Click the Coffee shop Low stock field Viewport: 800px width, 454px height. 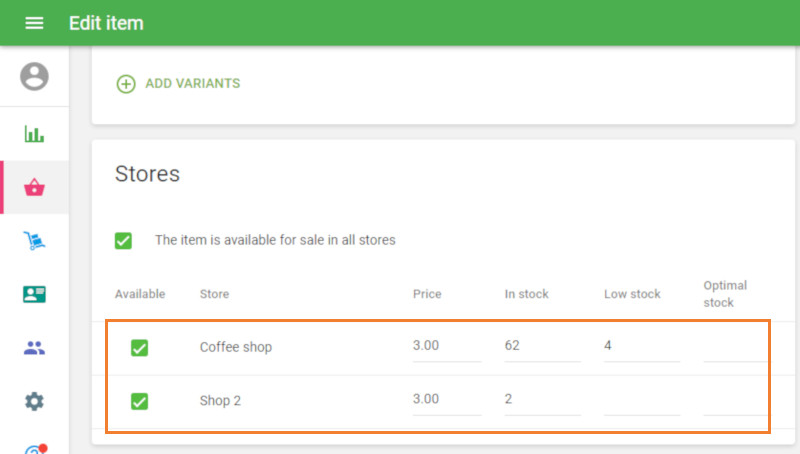tap(641, 347)
